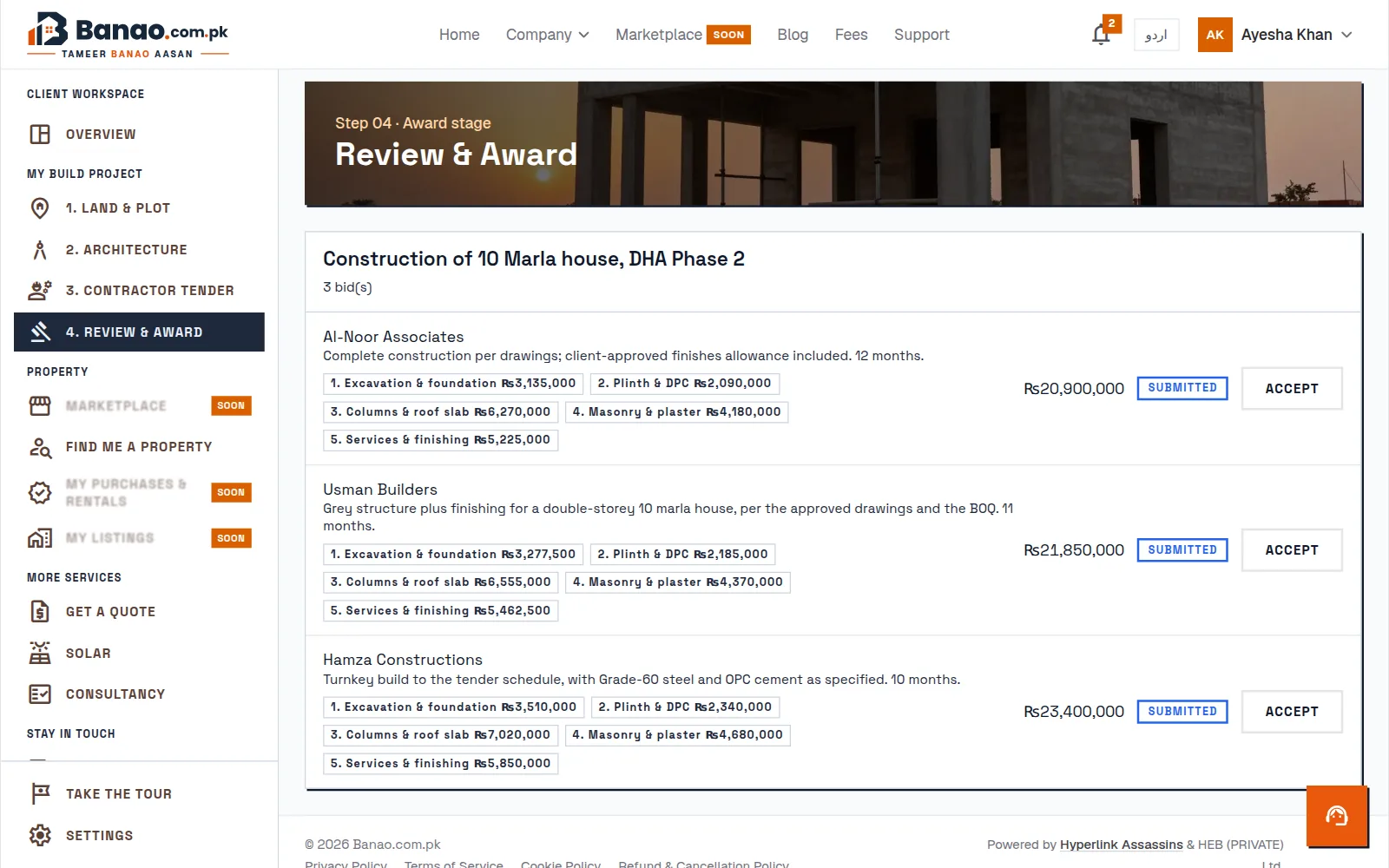
Task: Go to the Home page
Action: 459,35
